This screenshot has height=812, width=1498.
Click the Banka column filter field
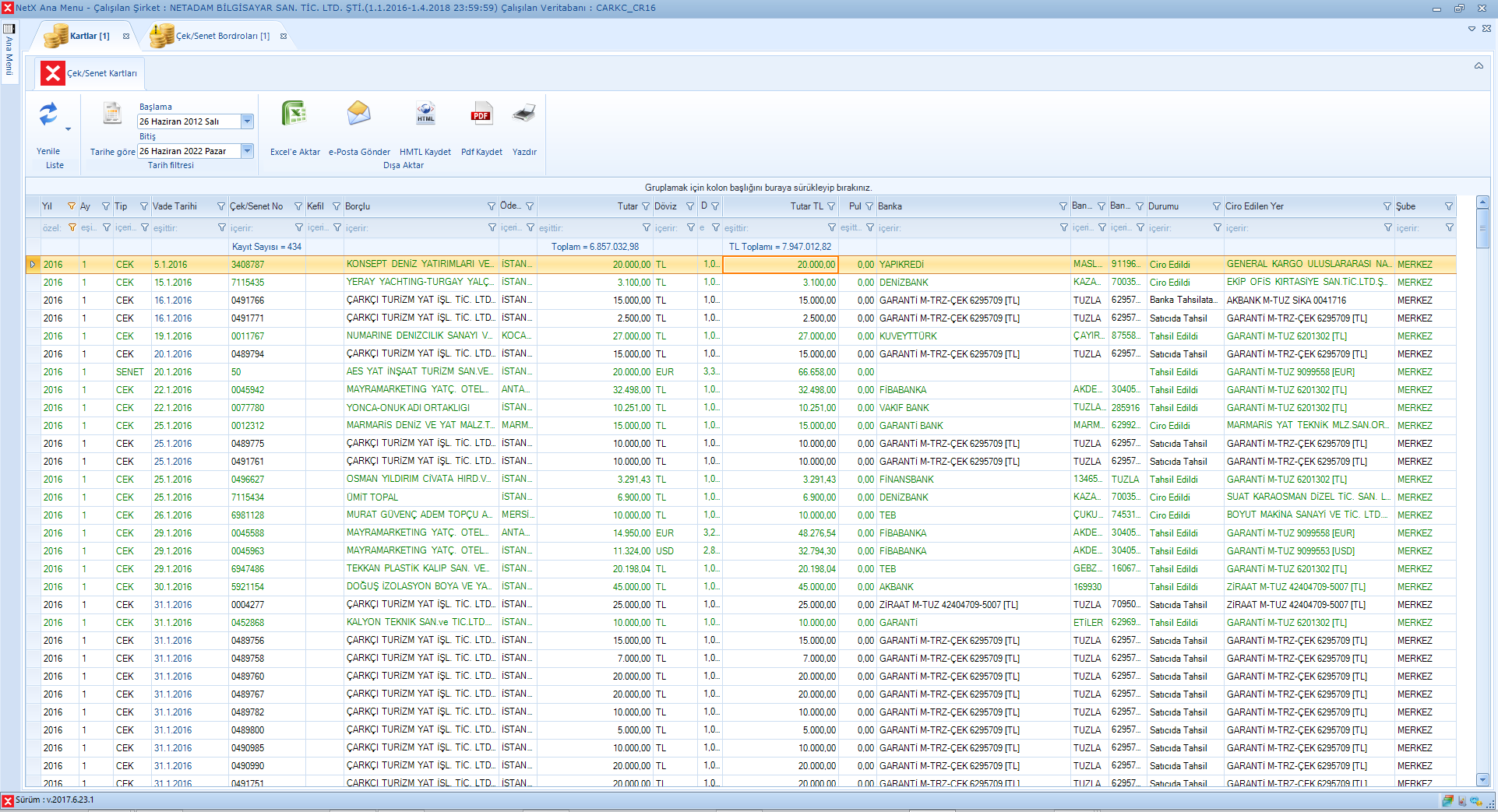coord(966,228)
